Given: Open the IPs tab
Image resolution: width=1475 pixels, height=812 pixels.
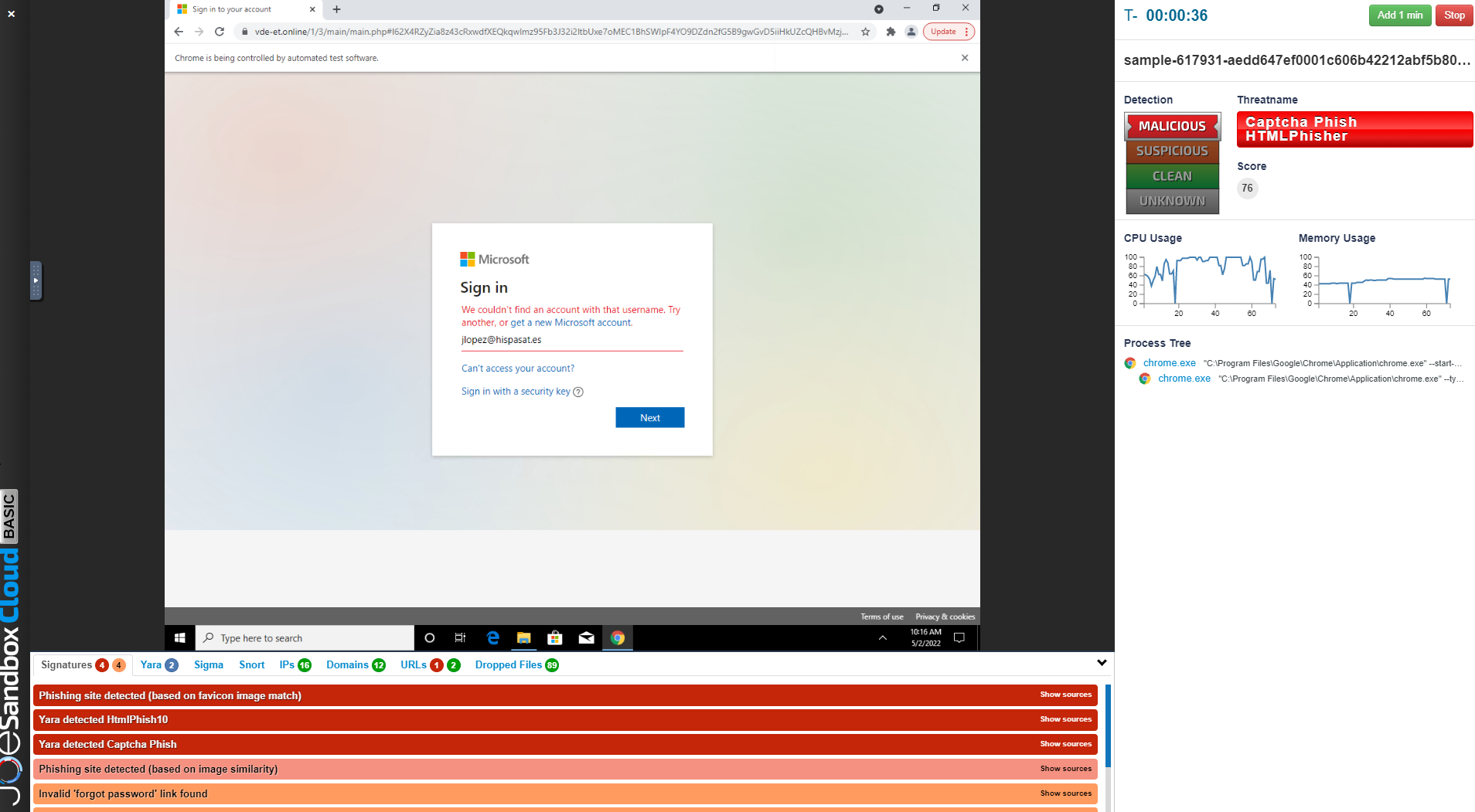Looking at the screenshot, I should (x=295, y=665).
